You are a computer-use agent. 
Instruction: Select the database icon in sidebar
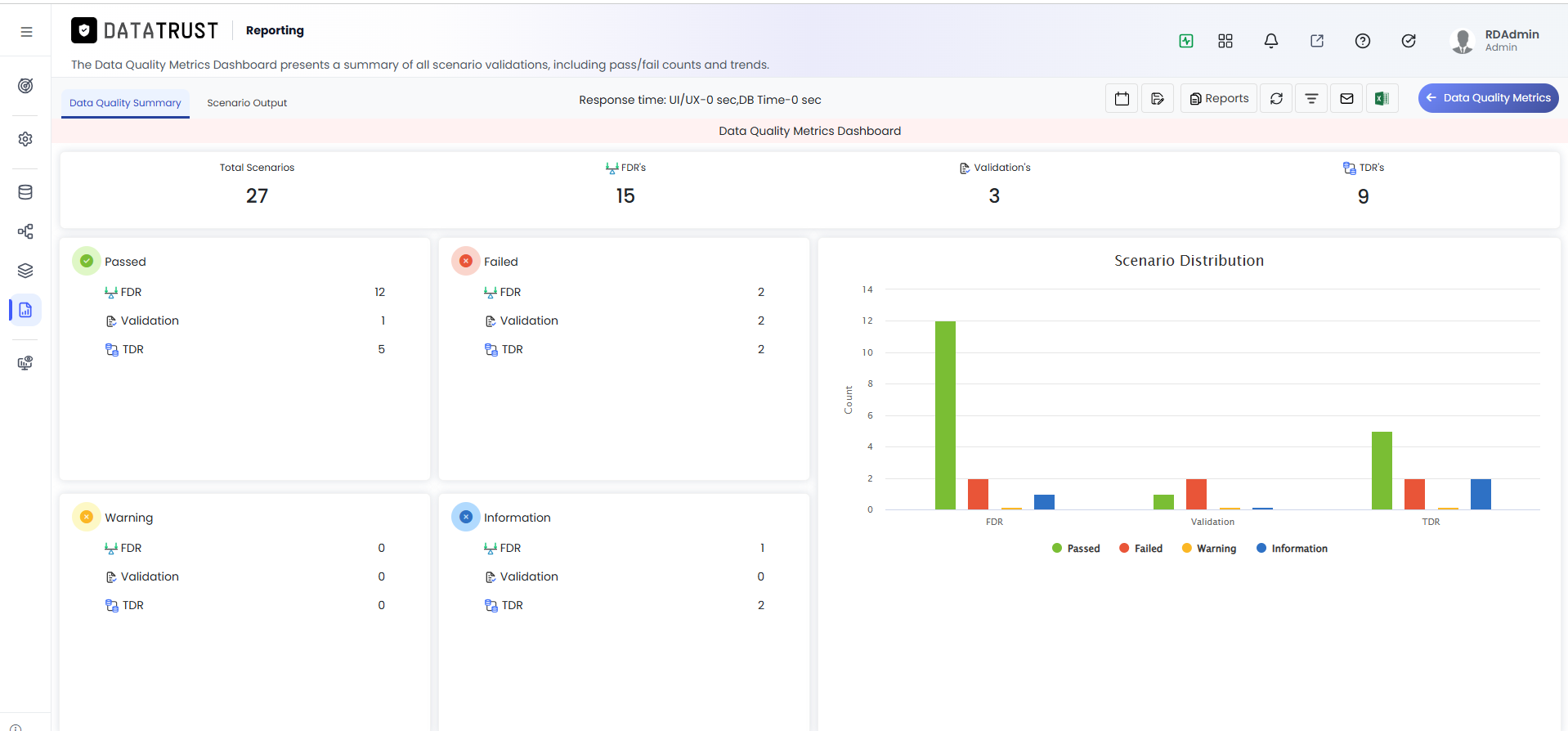tap(25, 192)
